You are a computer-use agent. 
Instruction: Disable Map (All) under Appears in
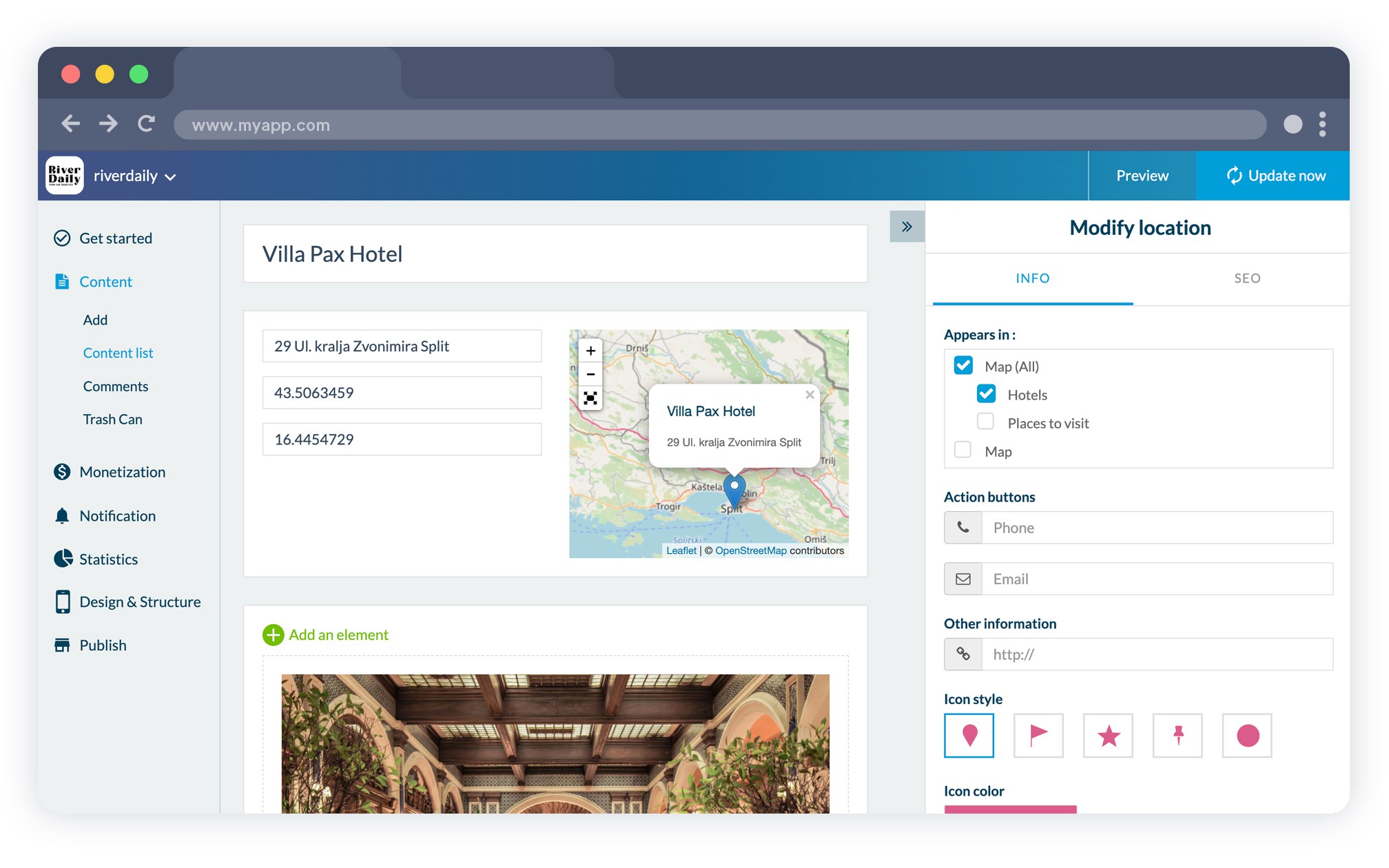(x=963, y=366)
